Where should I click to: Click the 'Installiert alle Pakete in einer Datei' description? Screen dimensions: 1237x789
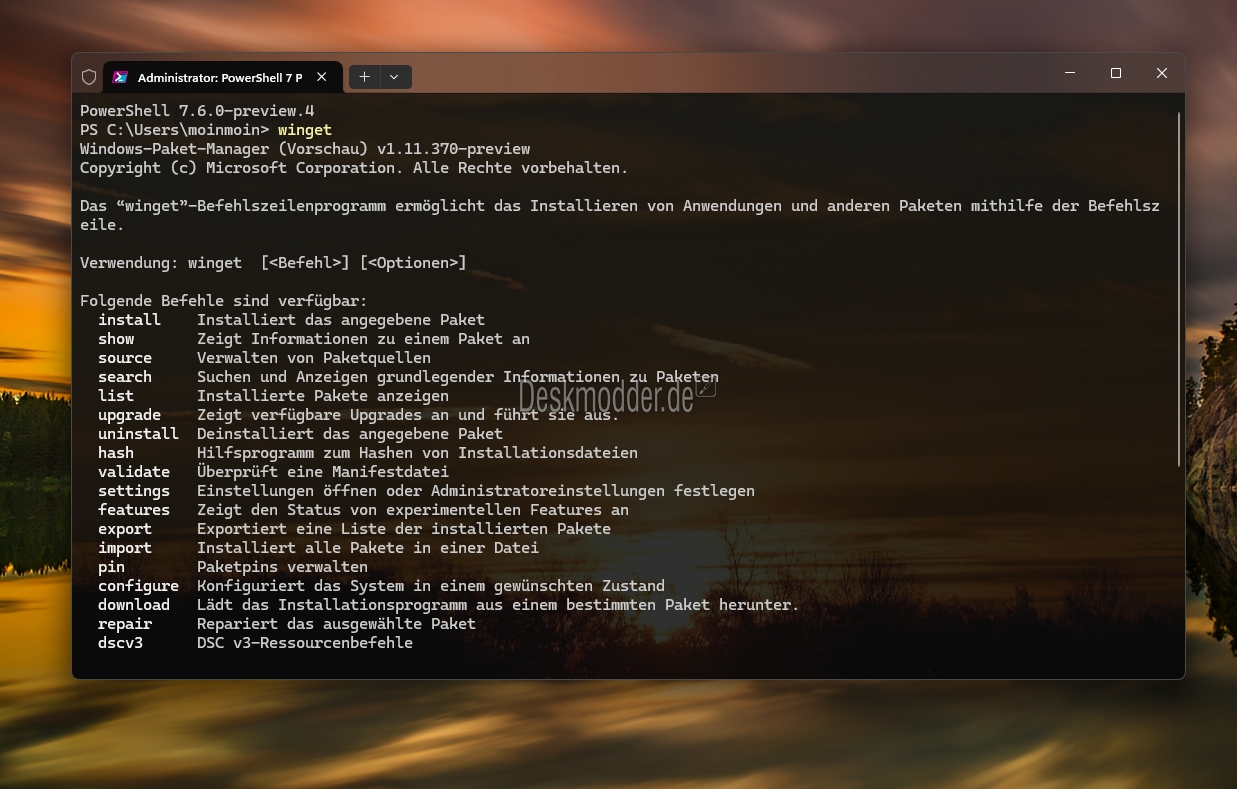tap(368, 548)
